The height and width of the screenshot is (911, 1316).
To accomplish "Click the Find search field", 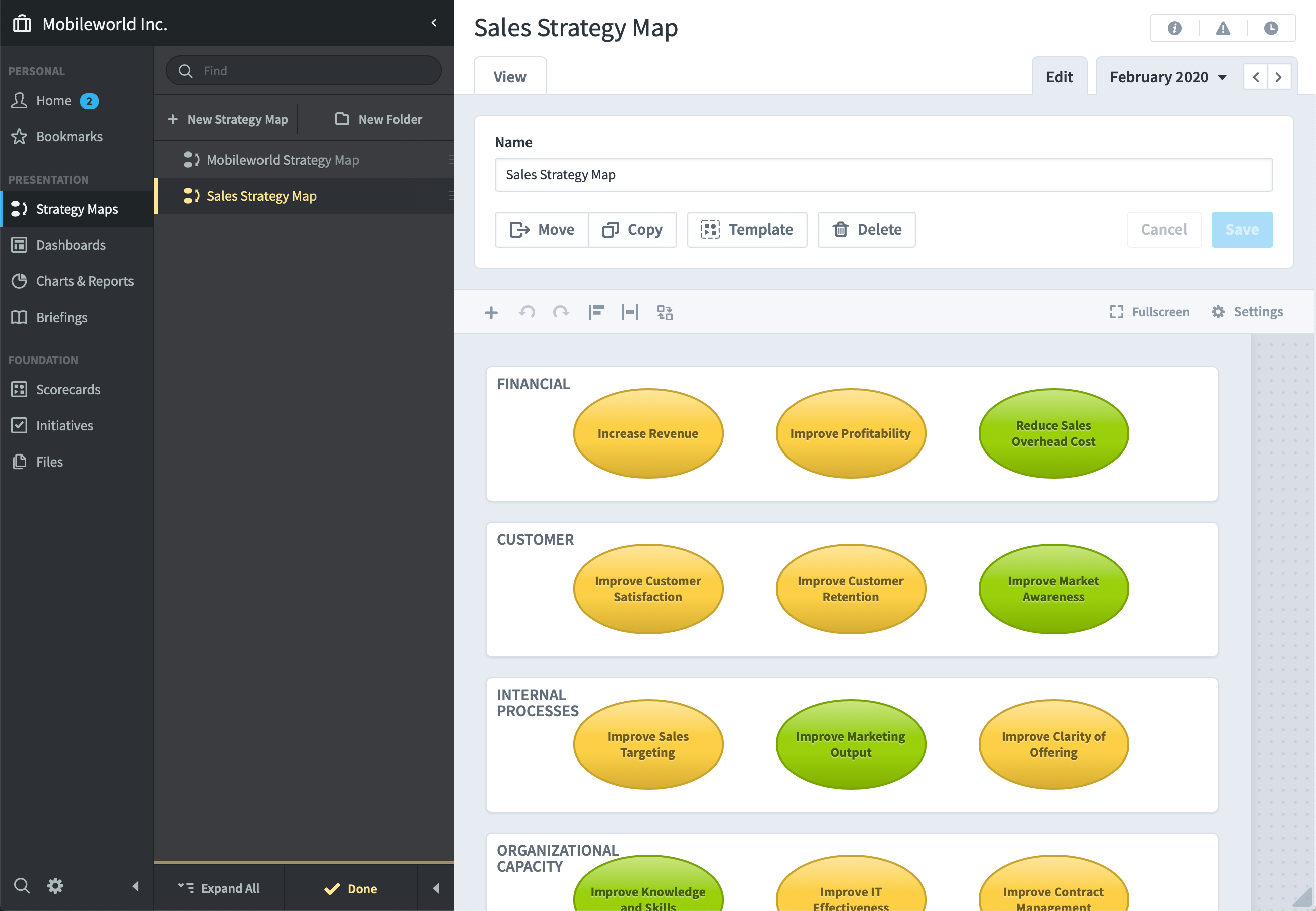I will tap(303, 71).
